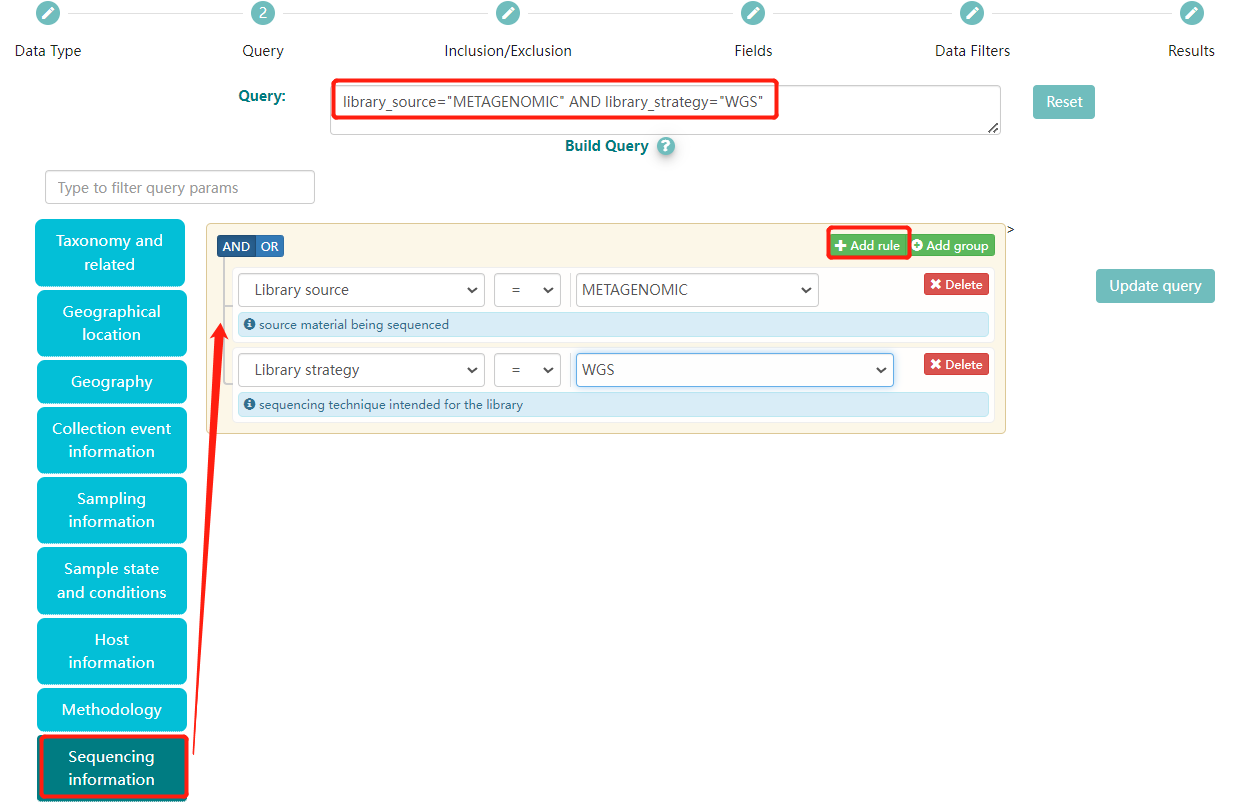Click the Reset button
Screen dimensions: 1250x805
coord(1064,102)
